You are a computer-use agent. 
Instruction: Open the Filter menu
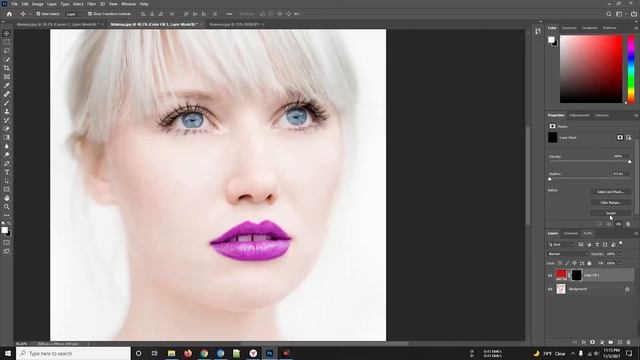tap(91, 4)
